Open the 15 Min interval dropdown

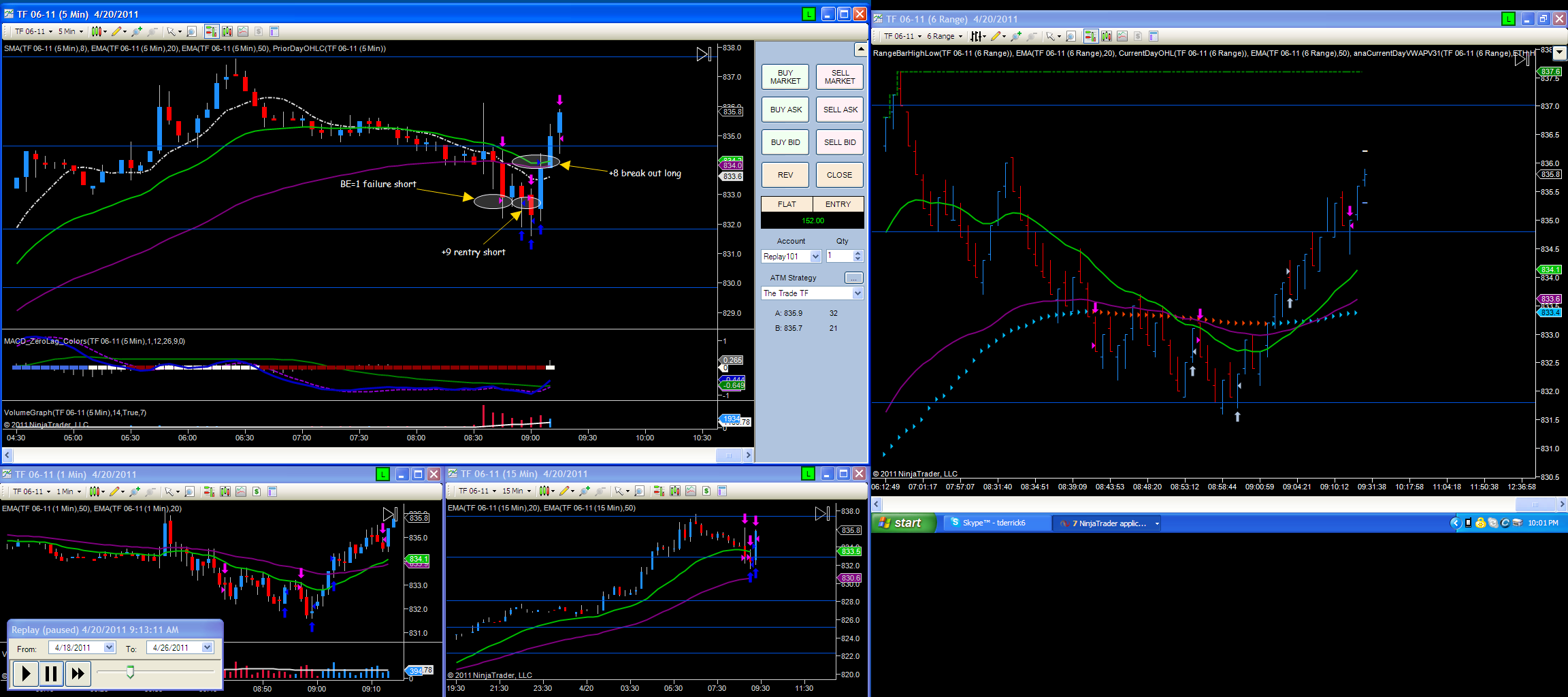coord(516,491)
